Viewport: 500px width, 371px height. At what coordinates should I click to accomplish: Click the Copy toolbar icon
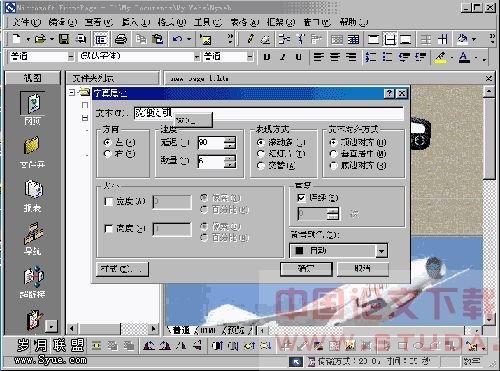(141, 39)
